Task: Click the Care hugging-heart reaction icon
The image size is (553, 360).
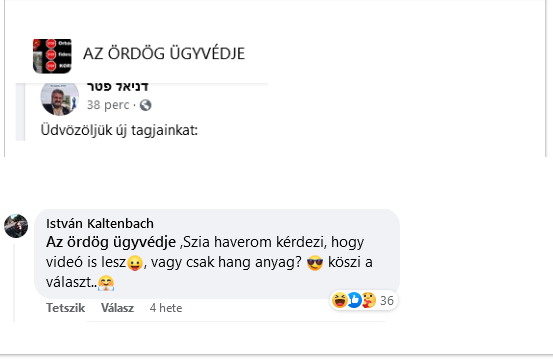Action: 369,300
